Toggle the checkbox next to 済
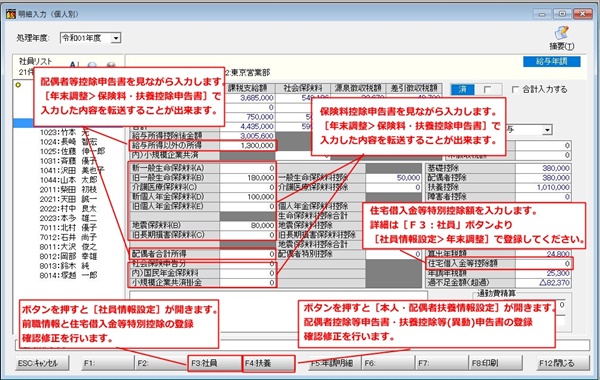 (487, 90)
